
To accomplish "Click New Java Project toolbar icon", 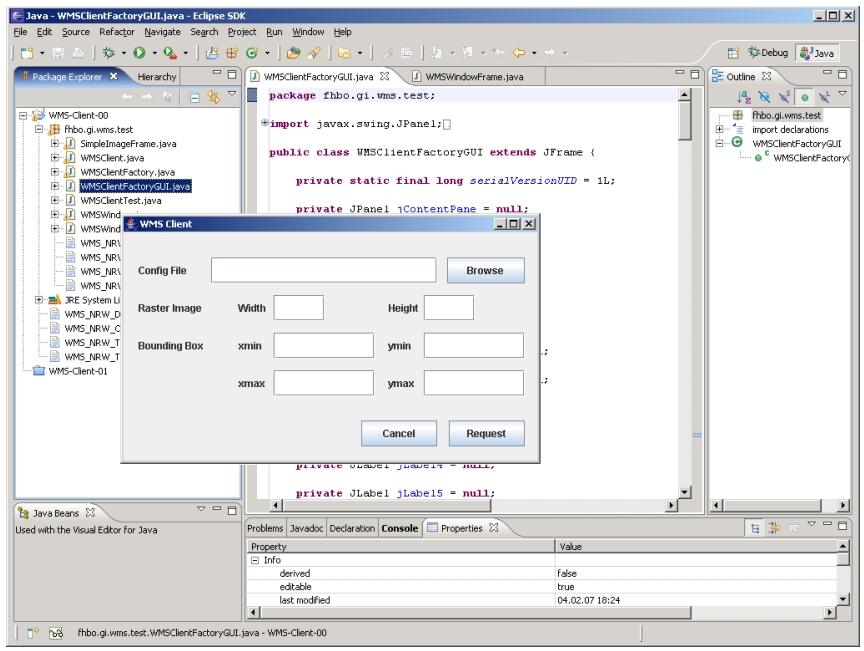I will coord(212,53).
